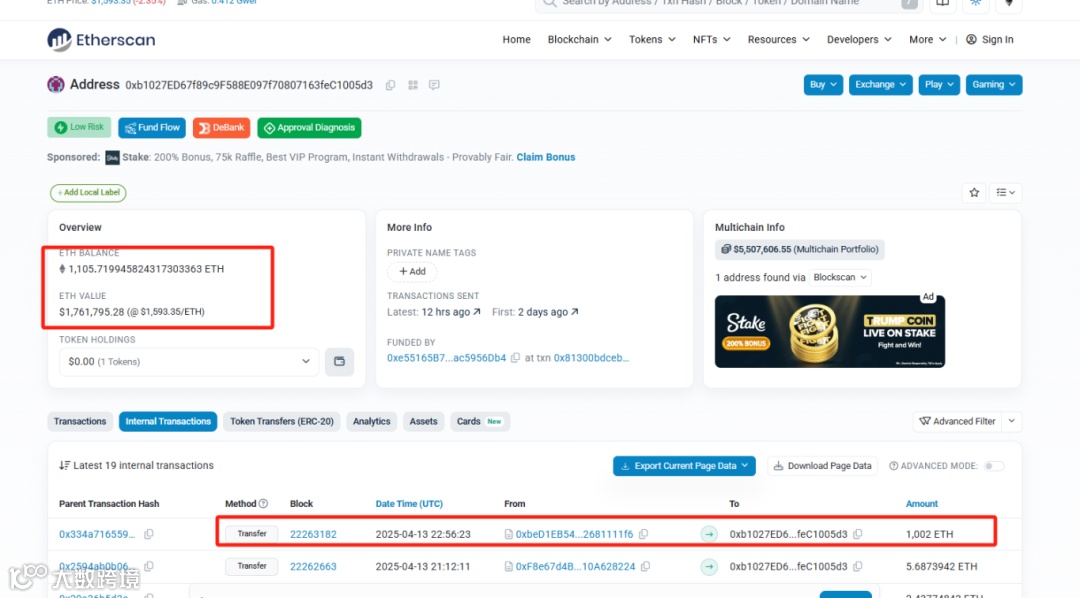Open the Buy dropdown button
Image resolution: width=1080 pixels, height=598 pixels.
[823, 85]
